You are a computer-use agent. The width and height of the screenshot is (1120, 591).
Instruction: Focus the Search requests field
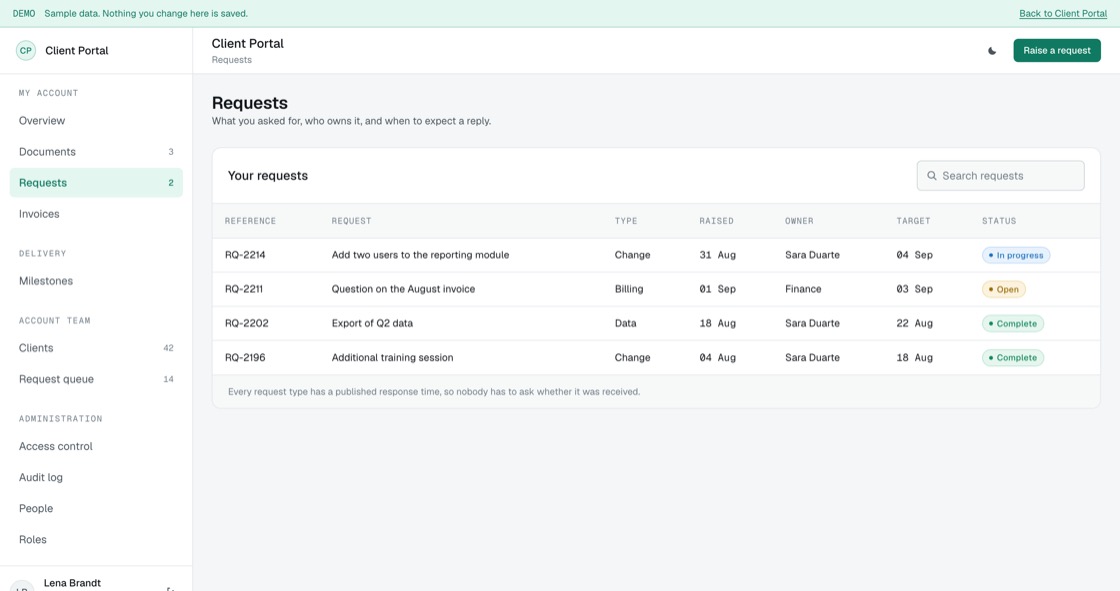click(1000, 176)
